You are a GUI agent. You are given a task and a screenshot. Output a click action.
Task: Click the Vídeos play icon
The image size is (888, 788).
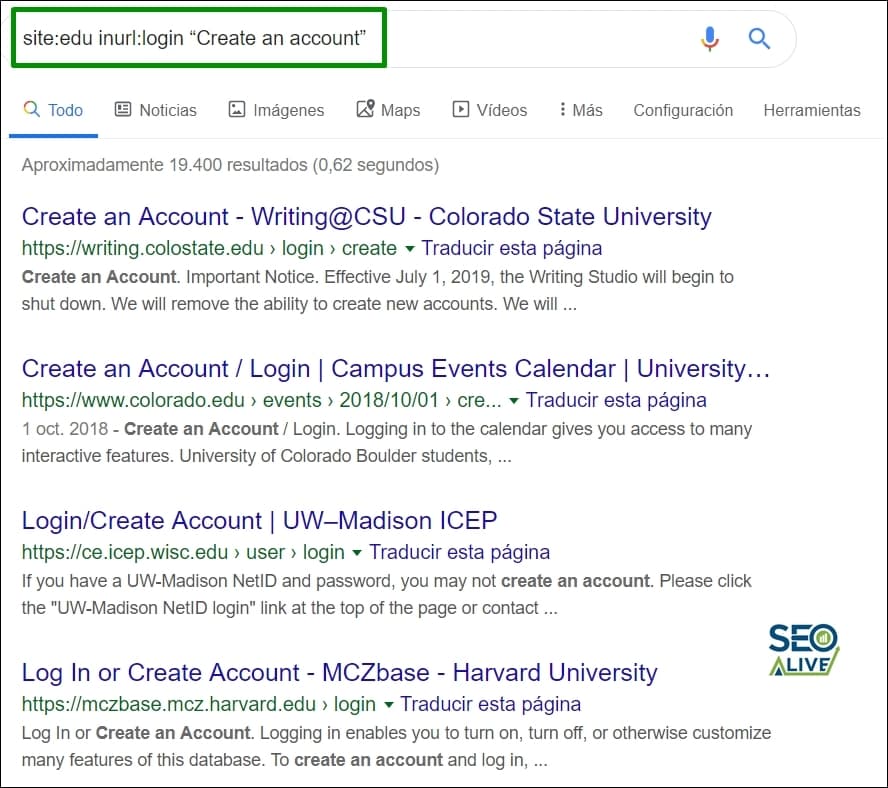point(460,109)
